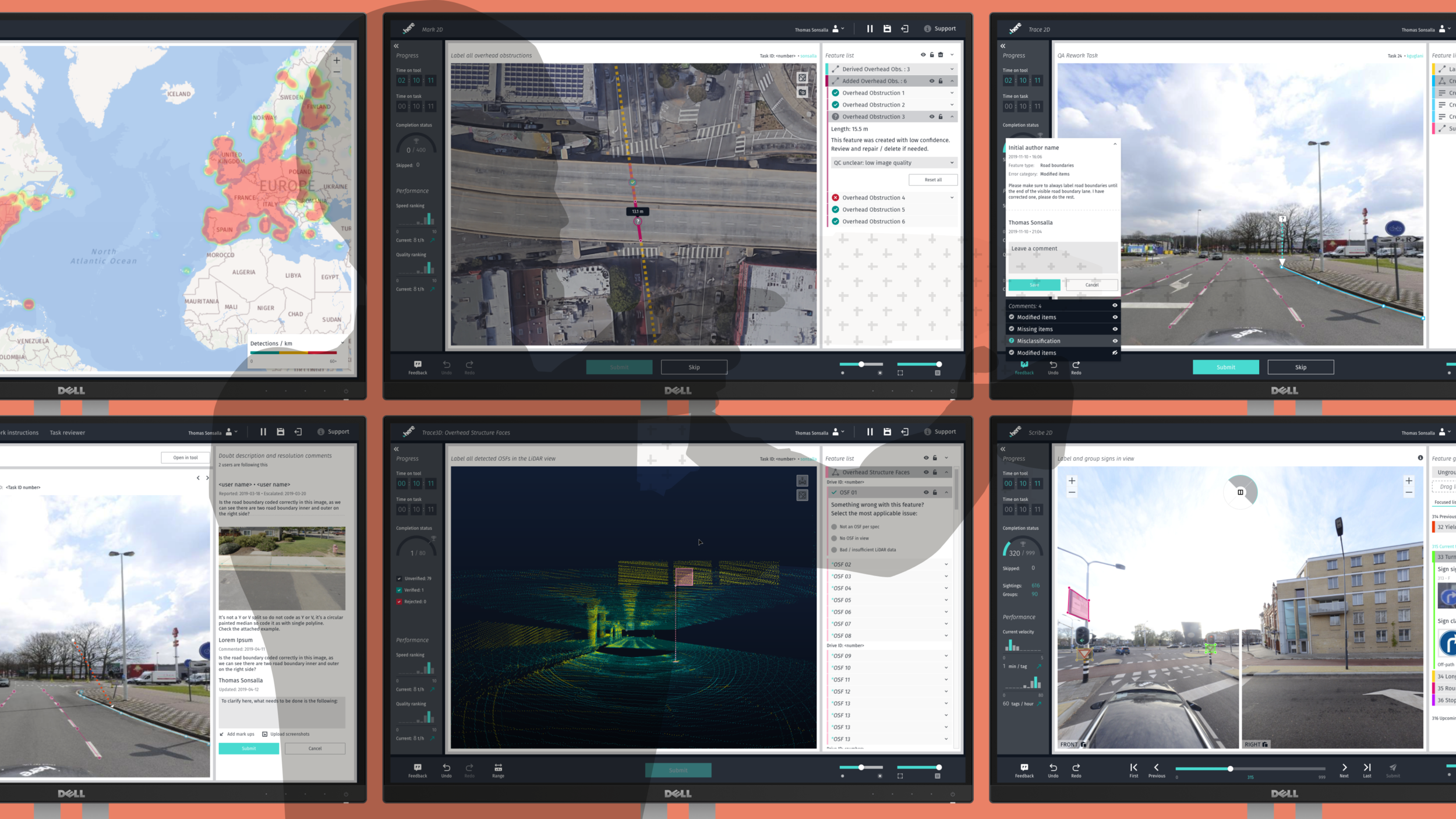
Task: Adjust the brightness slider in Mark 2D
Action: [x=861, y=364]
